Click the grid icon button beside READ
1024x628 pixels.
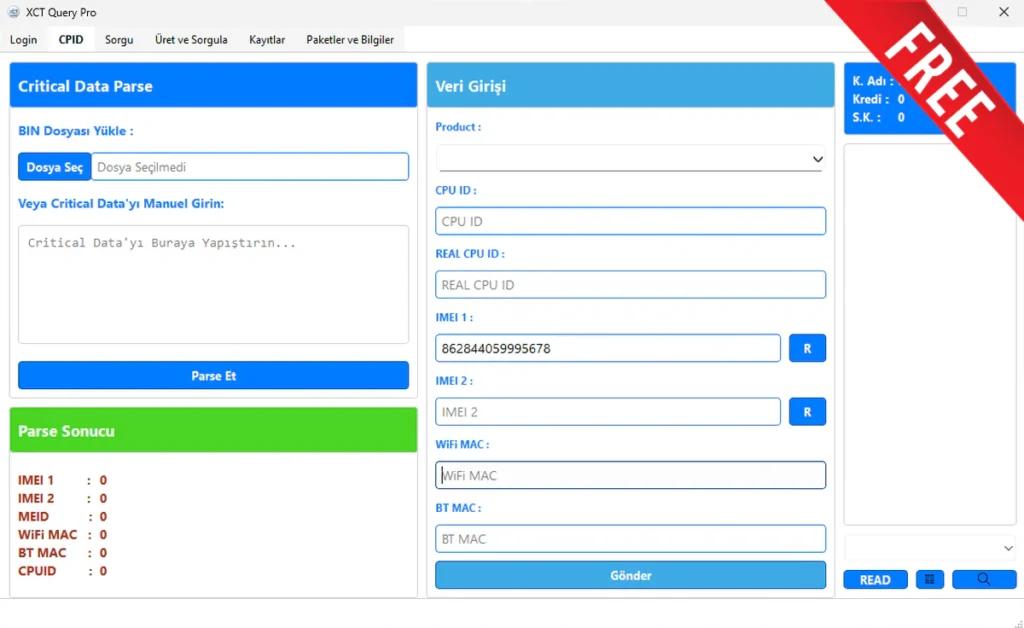929,580
